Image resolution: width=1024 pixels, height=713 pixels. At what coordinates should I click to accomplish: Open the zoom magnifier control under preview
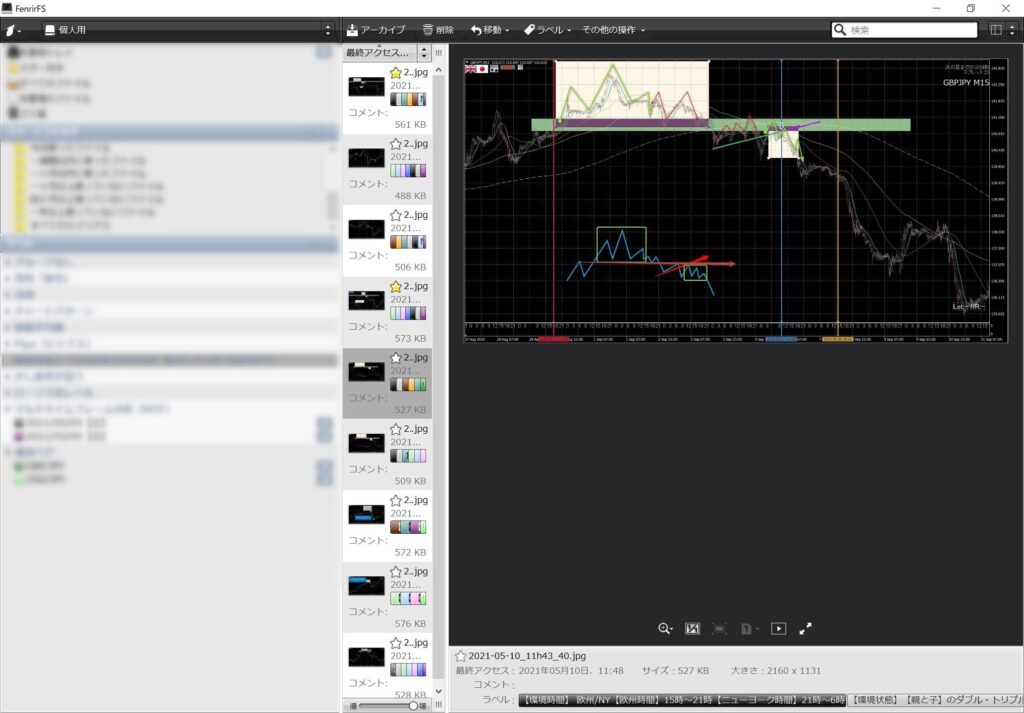[665, 629]
